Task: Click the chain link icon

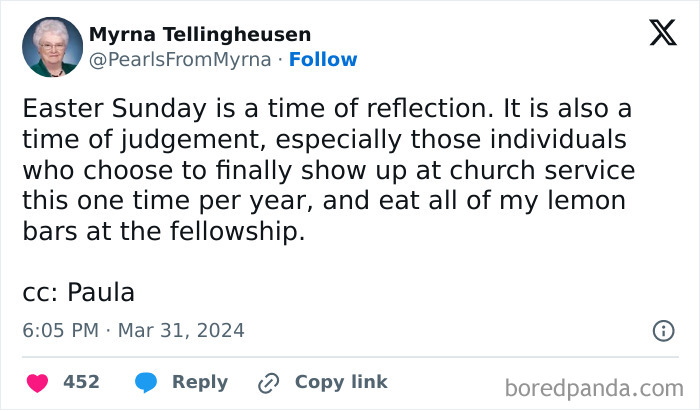Action: 268,382
